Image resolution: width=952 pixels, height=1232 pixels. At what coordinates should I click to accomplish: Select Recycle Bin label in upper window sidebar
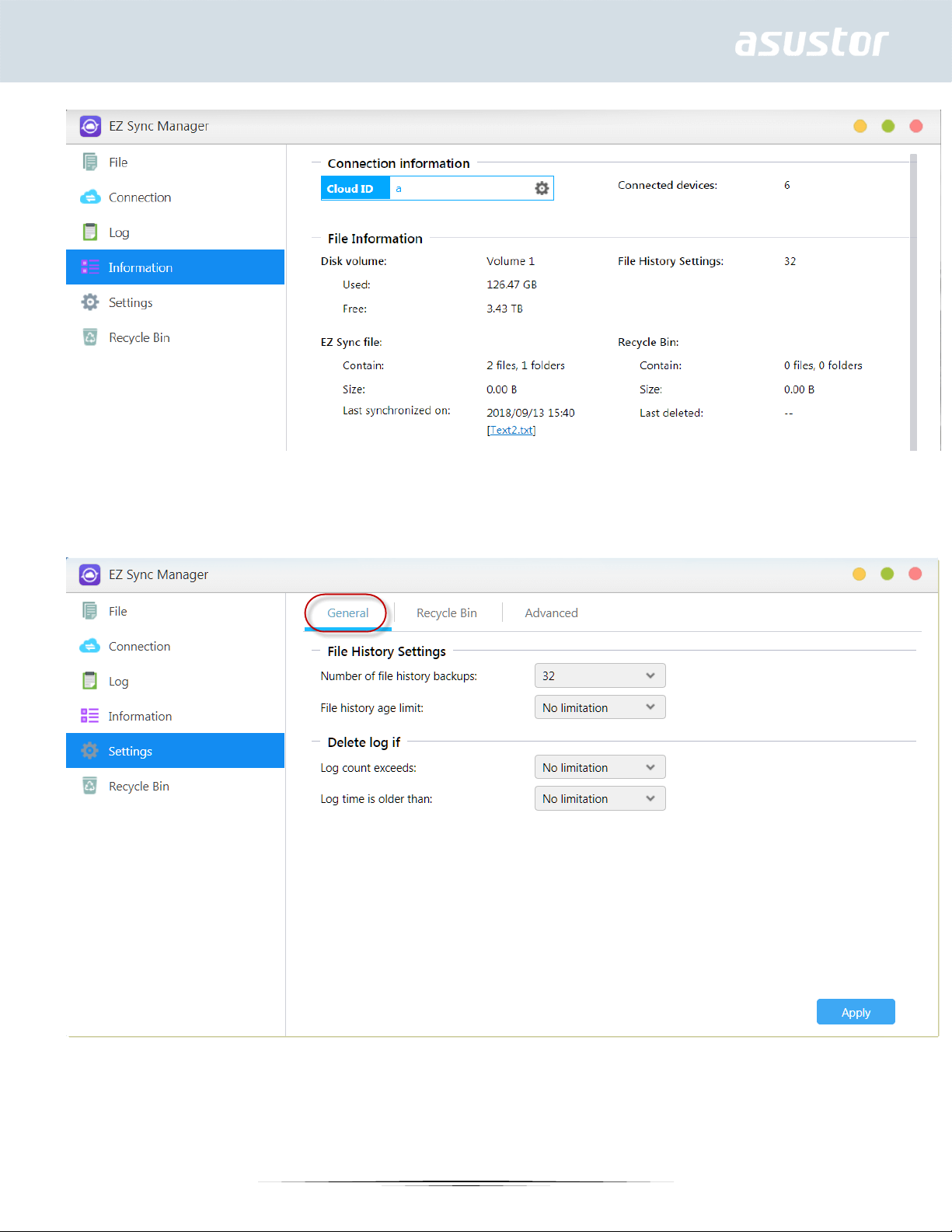139,337
